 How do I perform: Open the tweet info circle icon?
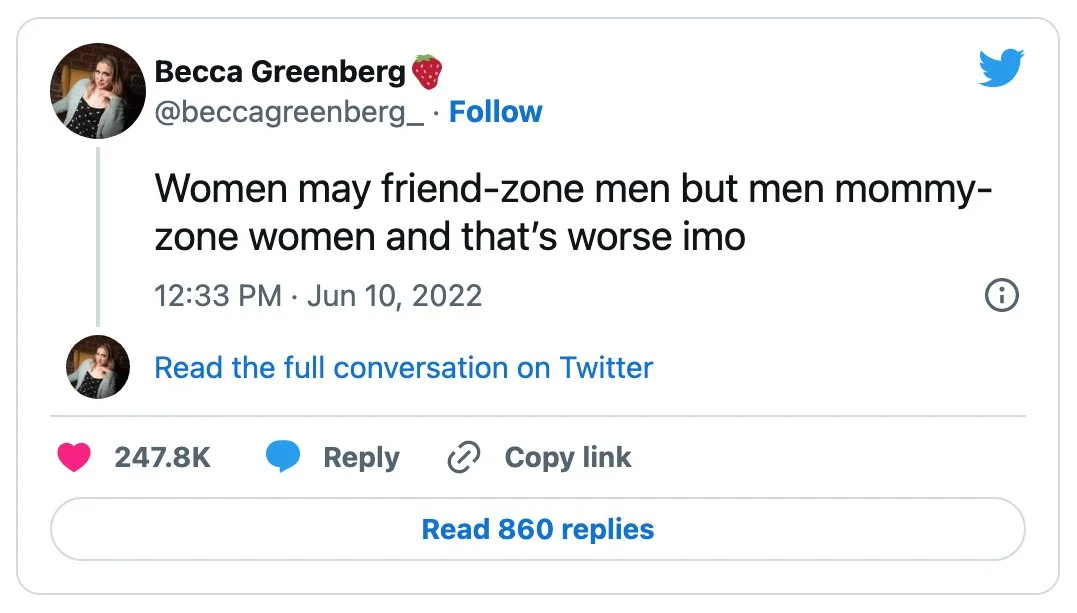(x=1001, y=295)
